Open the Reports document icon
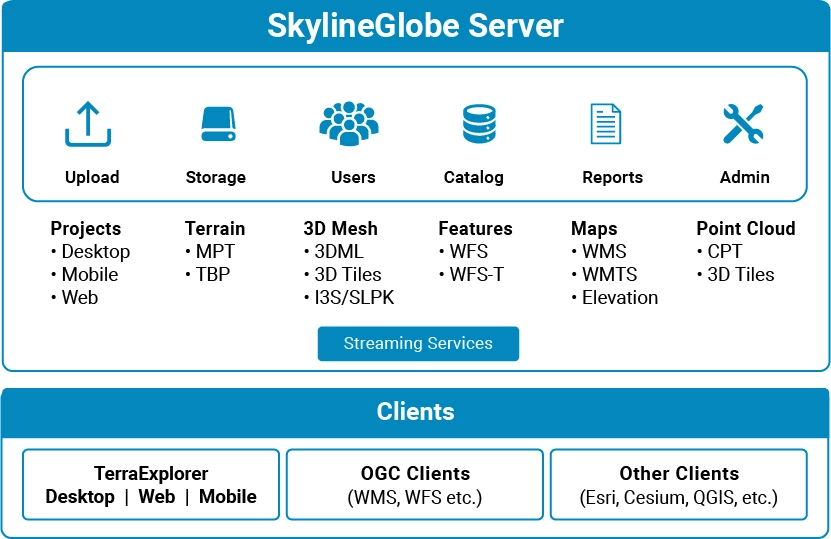Screen dimensions: 831x539 point(606,124)
